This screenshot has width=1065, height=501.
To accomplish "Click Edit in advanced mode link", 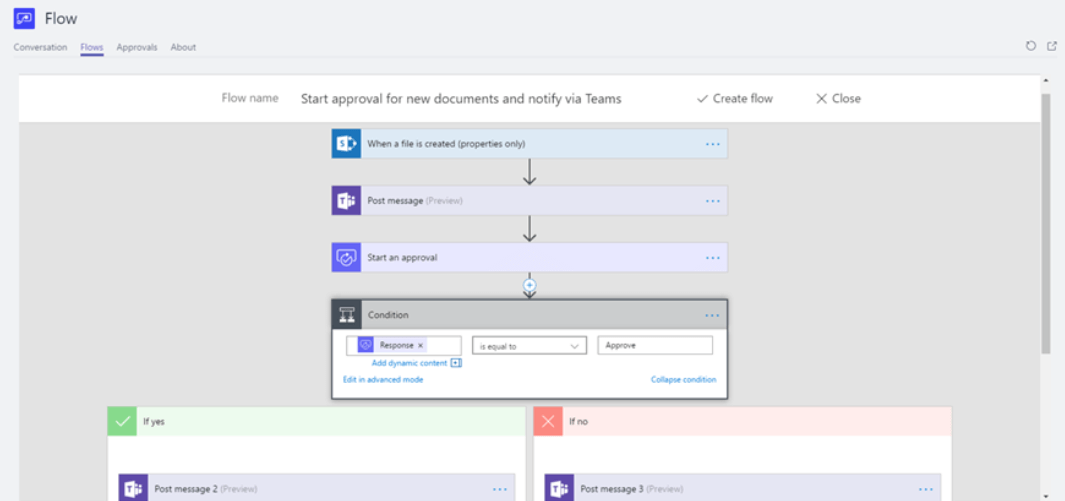I will point(383,379).
